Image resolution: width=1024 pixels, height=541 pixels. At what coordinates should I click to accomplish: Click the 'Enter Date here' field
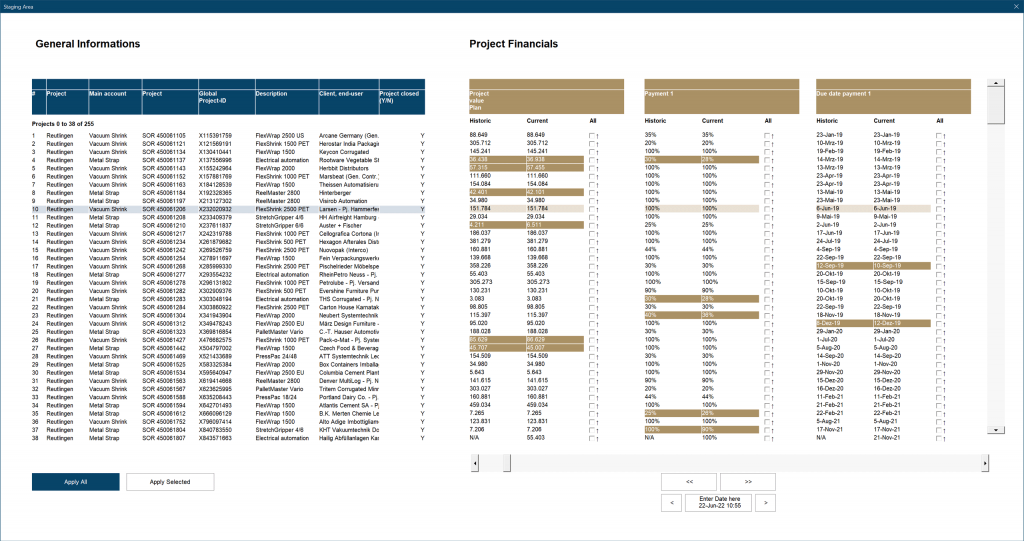(720, 502)
